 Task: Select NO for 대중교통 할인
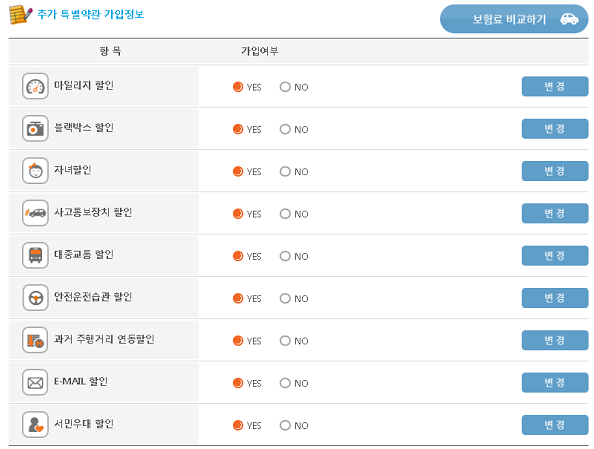pos(285,256)
